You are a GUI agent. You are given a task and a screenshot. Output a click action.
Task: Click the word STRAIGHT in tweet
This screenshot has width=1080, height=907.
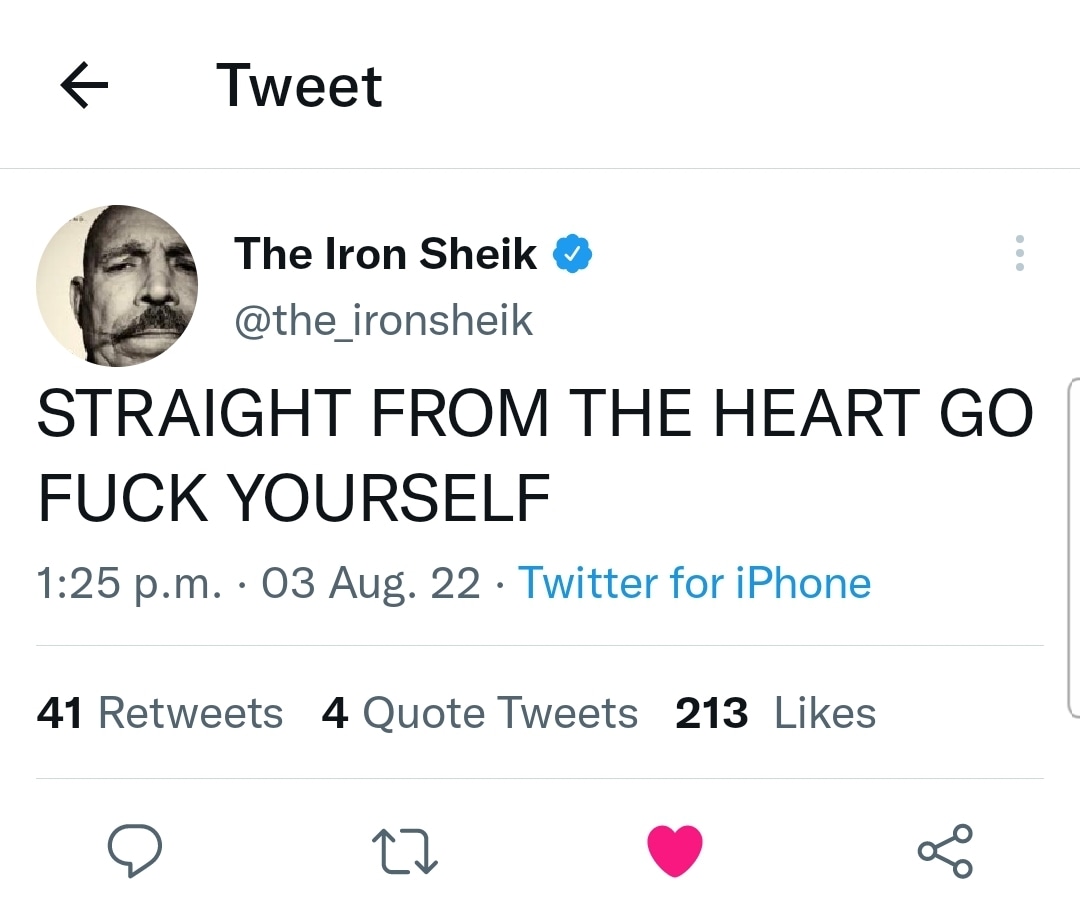coord(194,414)
